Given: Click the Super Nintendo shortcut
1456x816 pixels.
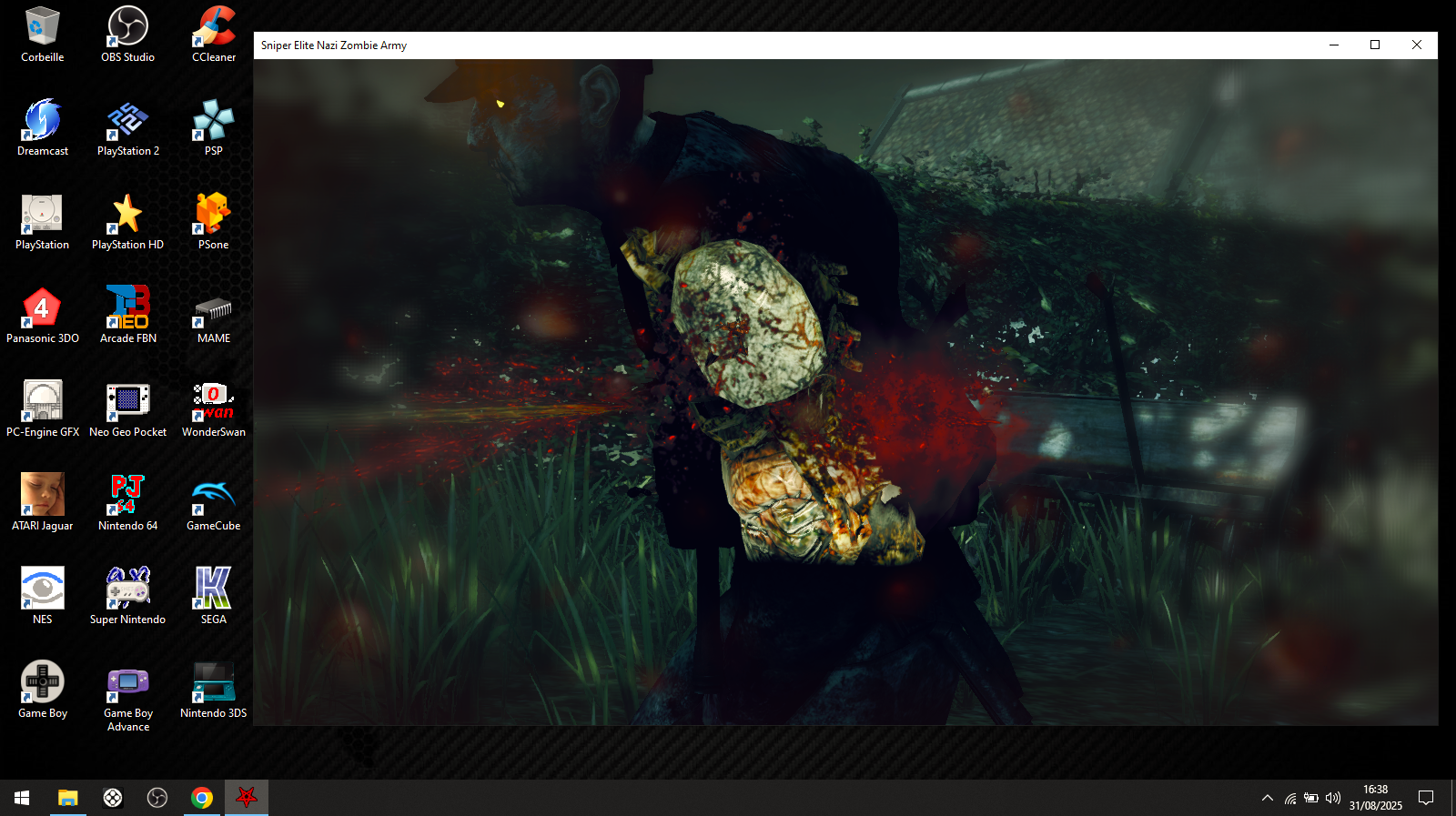Looking at the screenshot, I should click(128, 596).
